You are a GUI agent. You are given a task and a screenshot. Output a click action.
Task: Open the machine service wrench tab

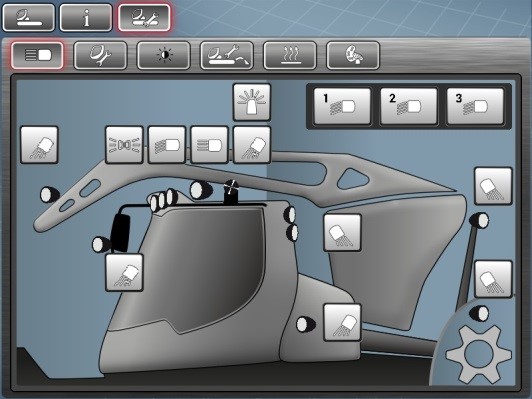click(x=100, y=55)
